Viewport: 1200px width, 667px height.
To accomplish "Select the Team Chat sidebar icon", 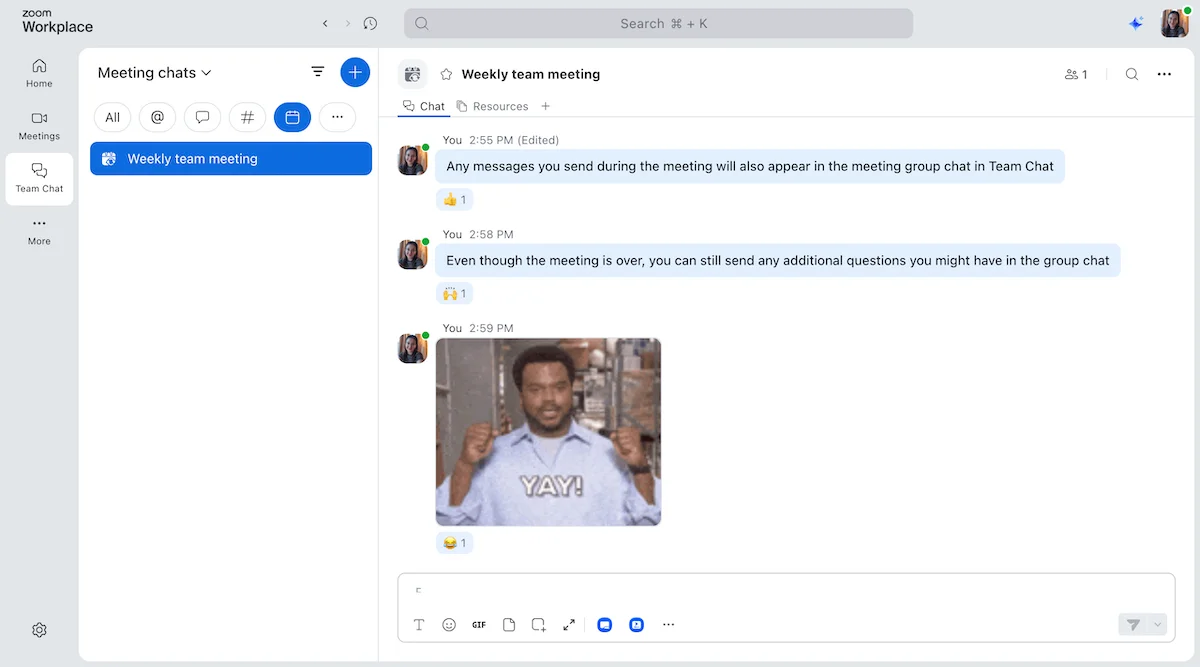I will click(x=38, y=179).
